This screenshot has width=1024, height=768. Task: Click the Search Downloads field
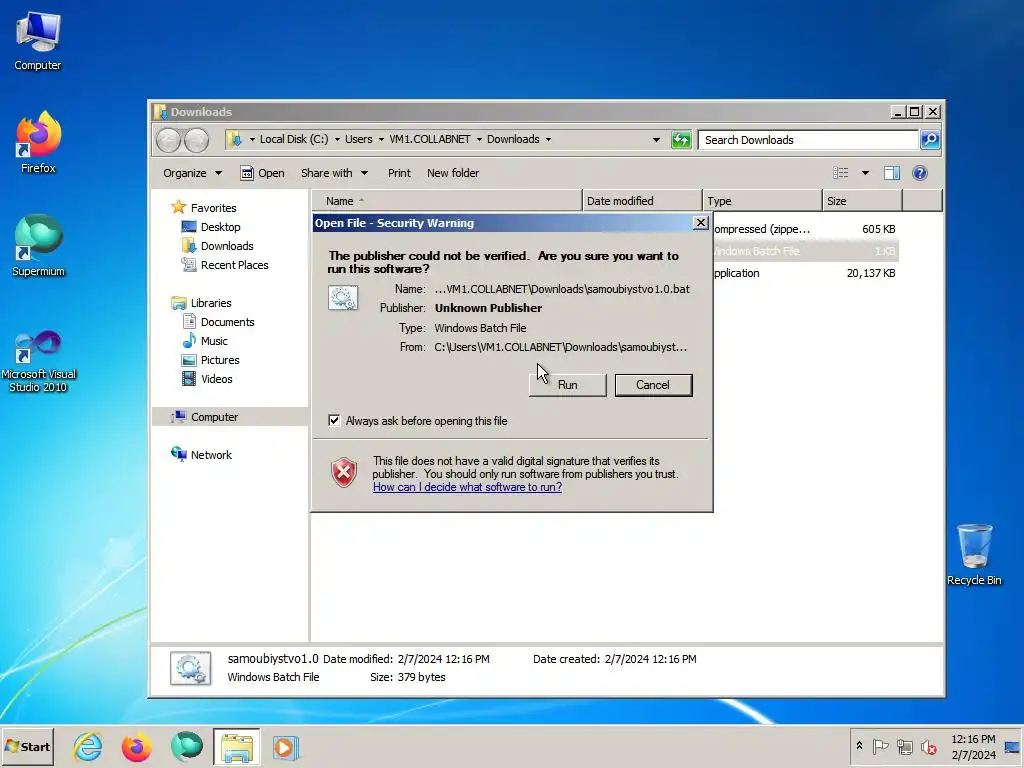point(808,140)
